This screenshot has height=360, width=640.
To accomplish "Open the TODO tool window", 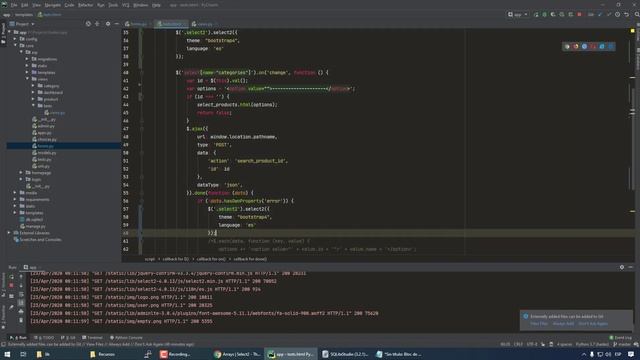I will click(44, 338).
